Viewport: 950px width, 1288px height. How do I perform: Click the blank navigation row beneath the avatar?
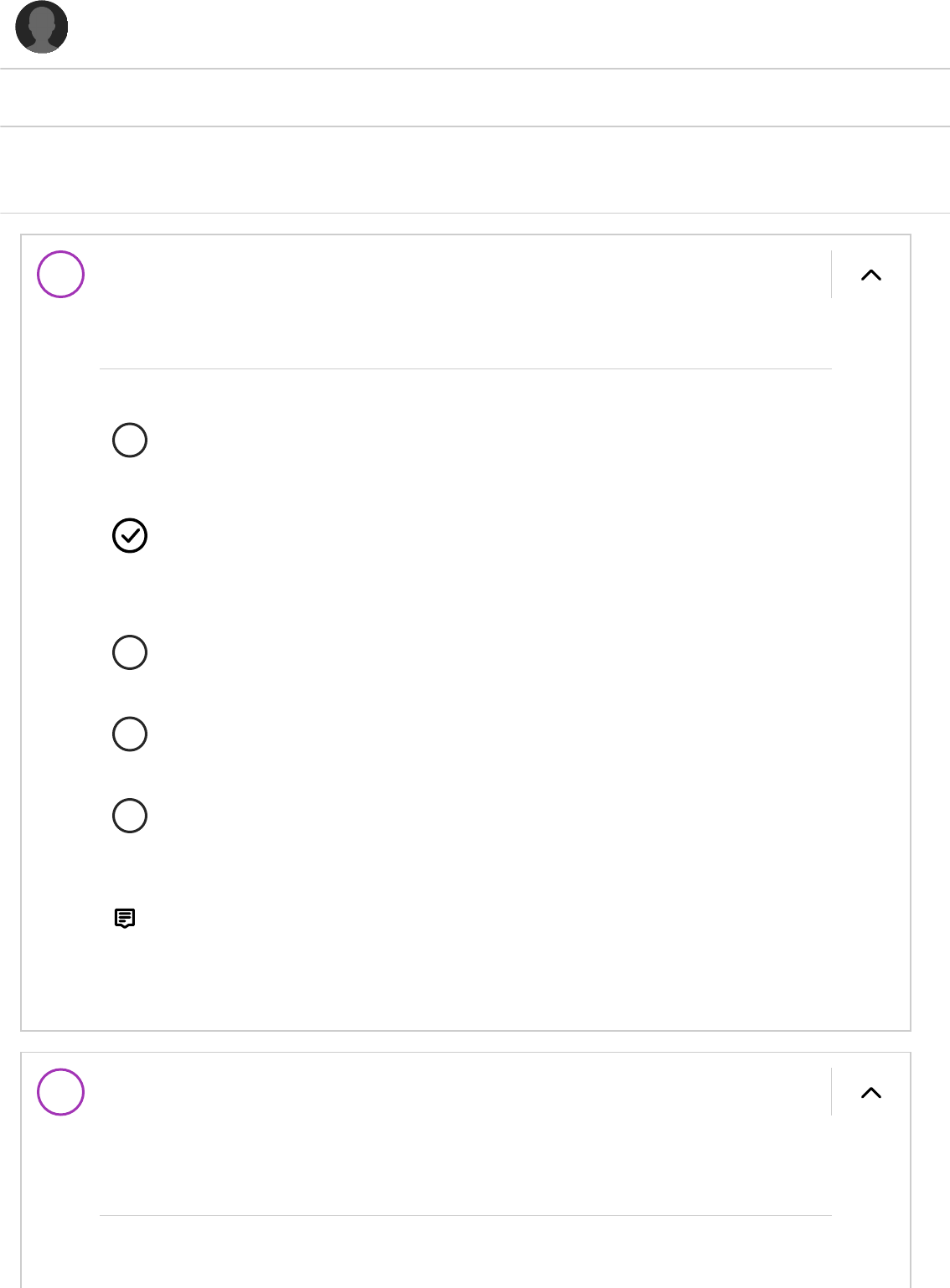click(x=475, y=98)
